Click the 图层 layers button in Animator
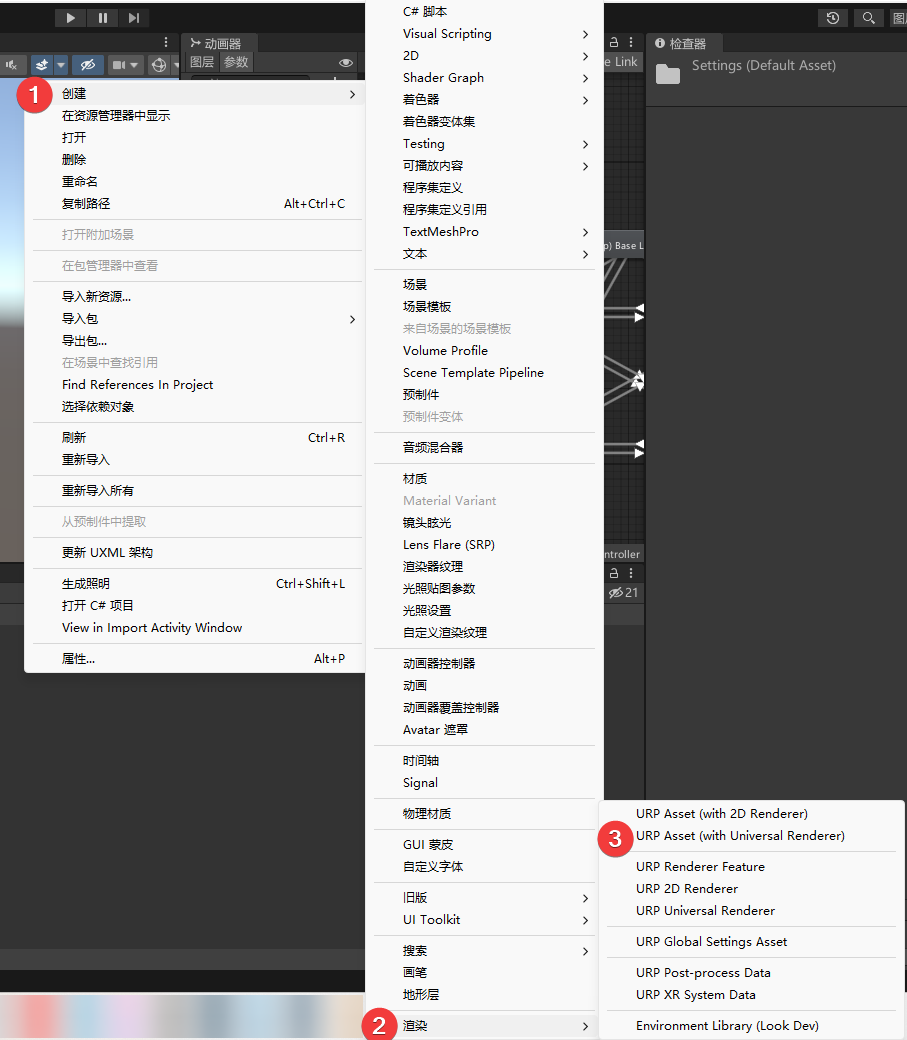907x1040 pixels. point(202,62)
